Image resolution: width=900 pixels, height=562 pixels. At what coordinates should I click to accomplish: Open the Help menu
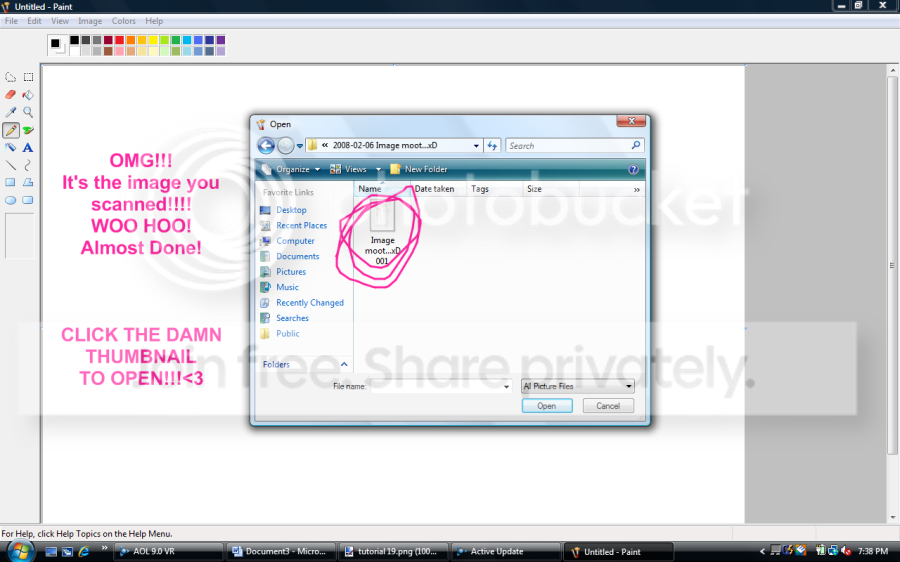click(x=154, y=21)
